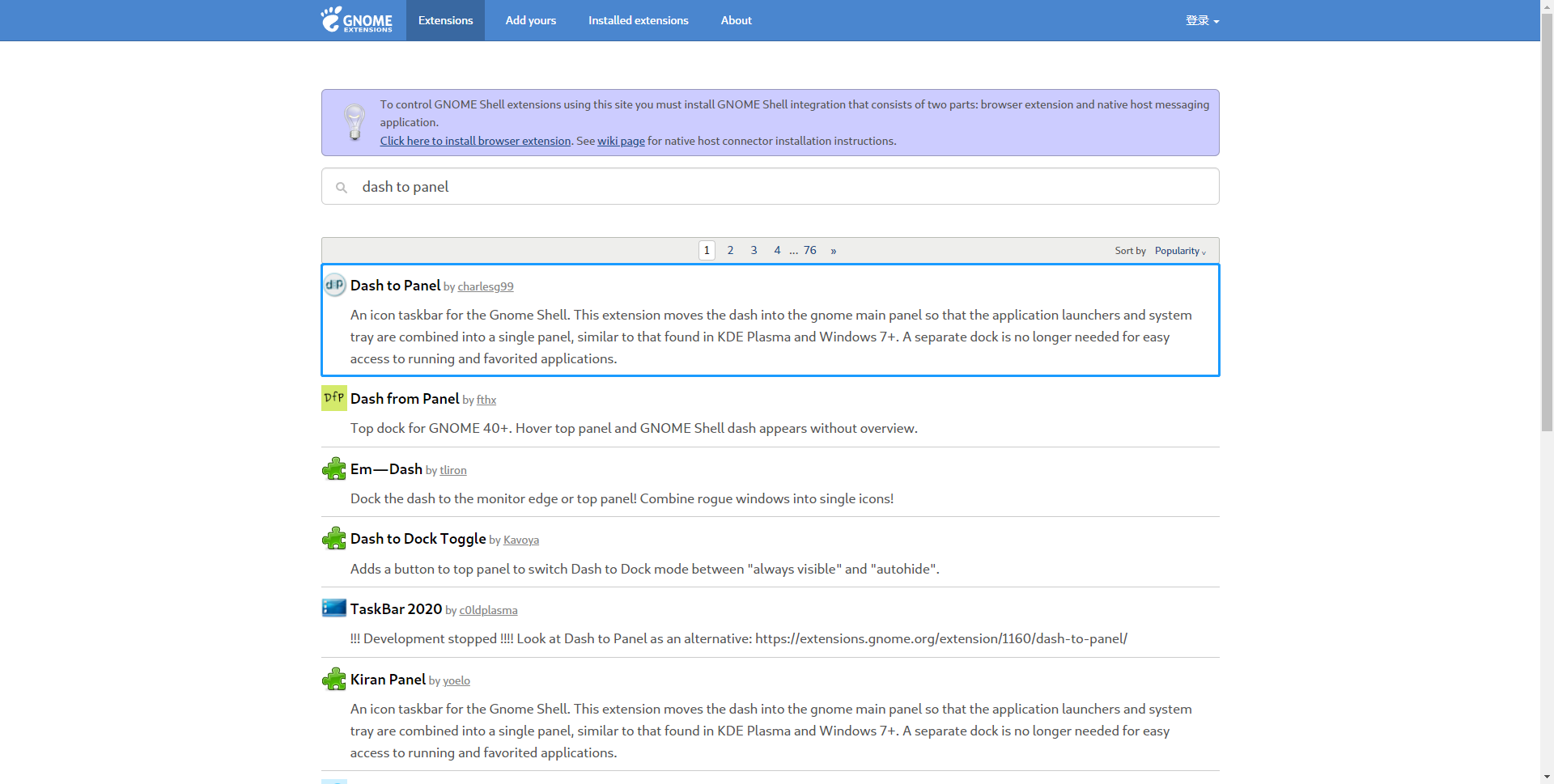This screenshot has width=1554, height=784.
Task: Jump to last results page 76
Action: (x=810, y=251)
